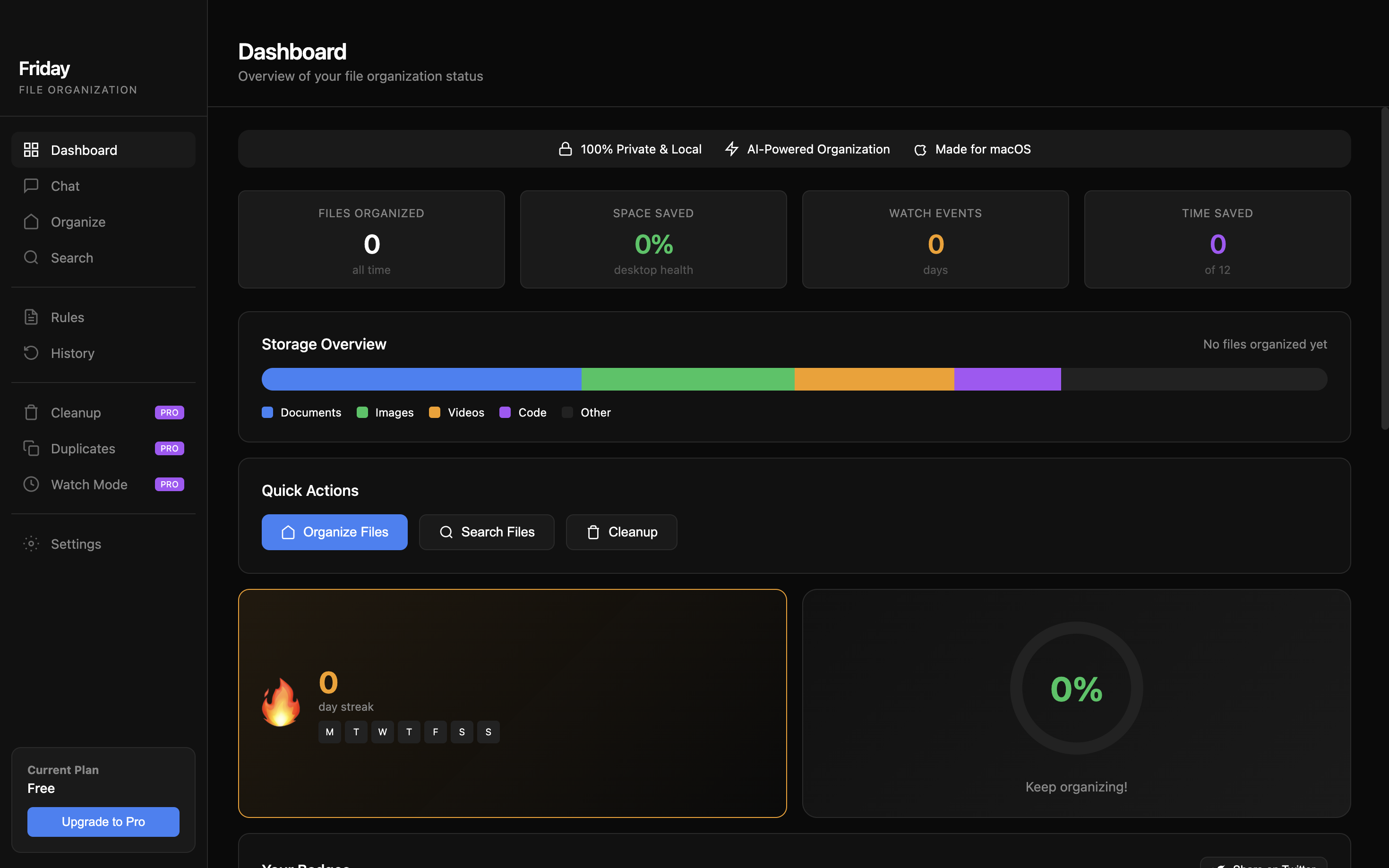Click the Search magnifier icon in the sidebar
Viewport: 1389px width, 868px height.
(x=31, y=257)
